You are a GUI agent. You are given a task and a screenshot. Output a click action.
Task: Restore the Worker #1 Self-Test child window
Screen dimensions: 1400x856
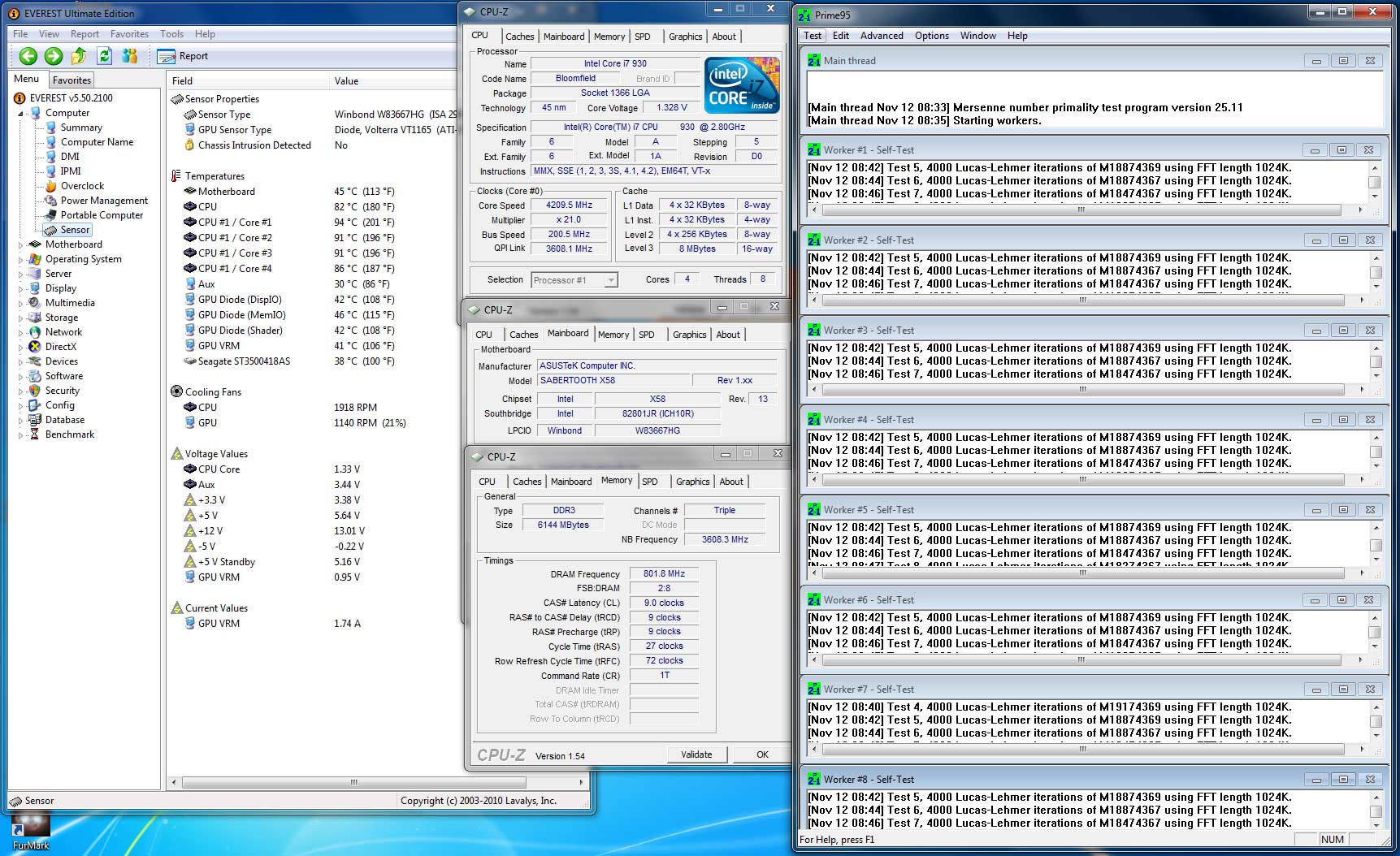pyautogui.click(x=1341, y=150)
